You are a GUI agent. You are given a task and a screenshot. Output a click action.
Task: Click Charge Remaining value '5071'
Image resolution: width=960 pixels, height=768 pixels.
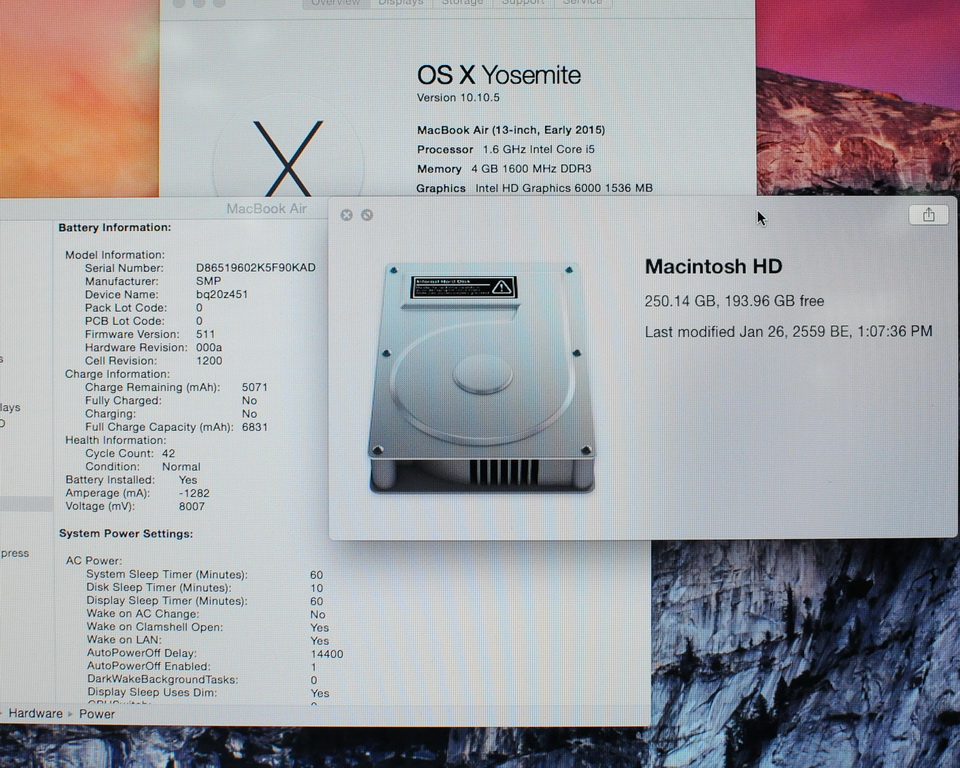point(255,387)
